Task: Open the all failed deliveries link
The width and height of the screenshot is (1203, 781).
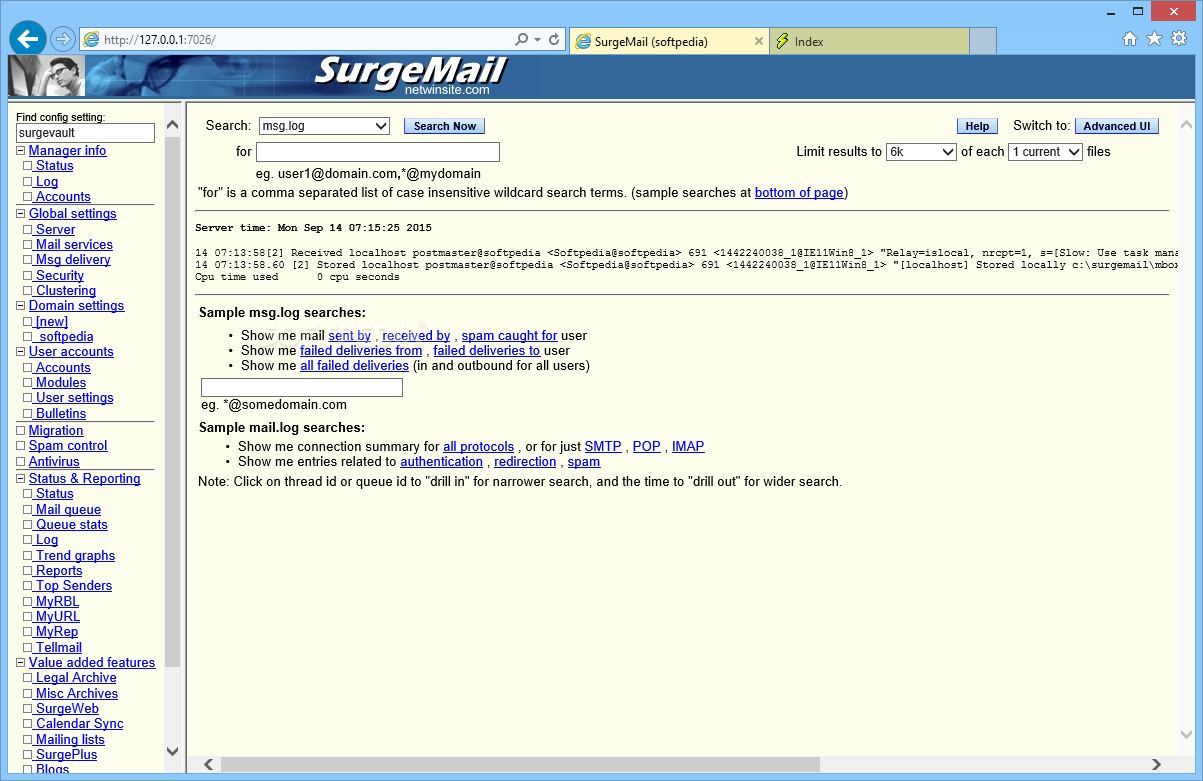Action: 355,366
